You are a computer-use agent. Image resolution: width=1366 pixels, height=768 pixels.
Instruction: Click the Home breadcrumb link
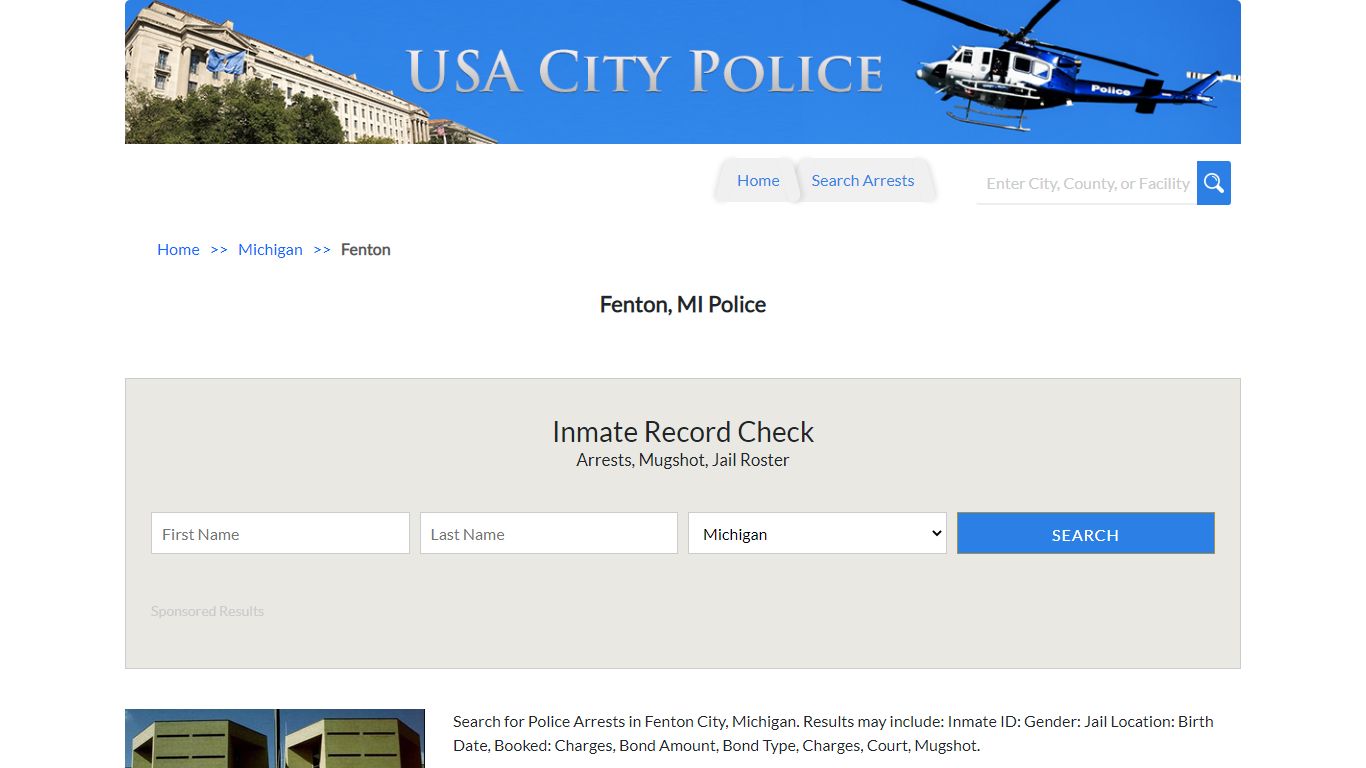[x=178, y=249]
